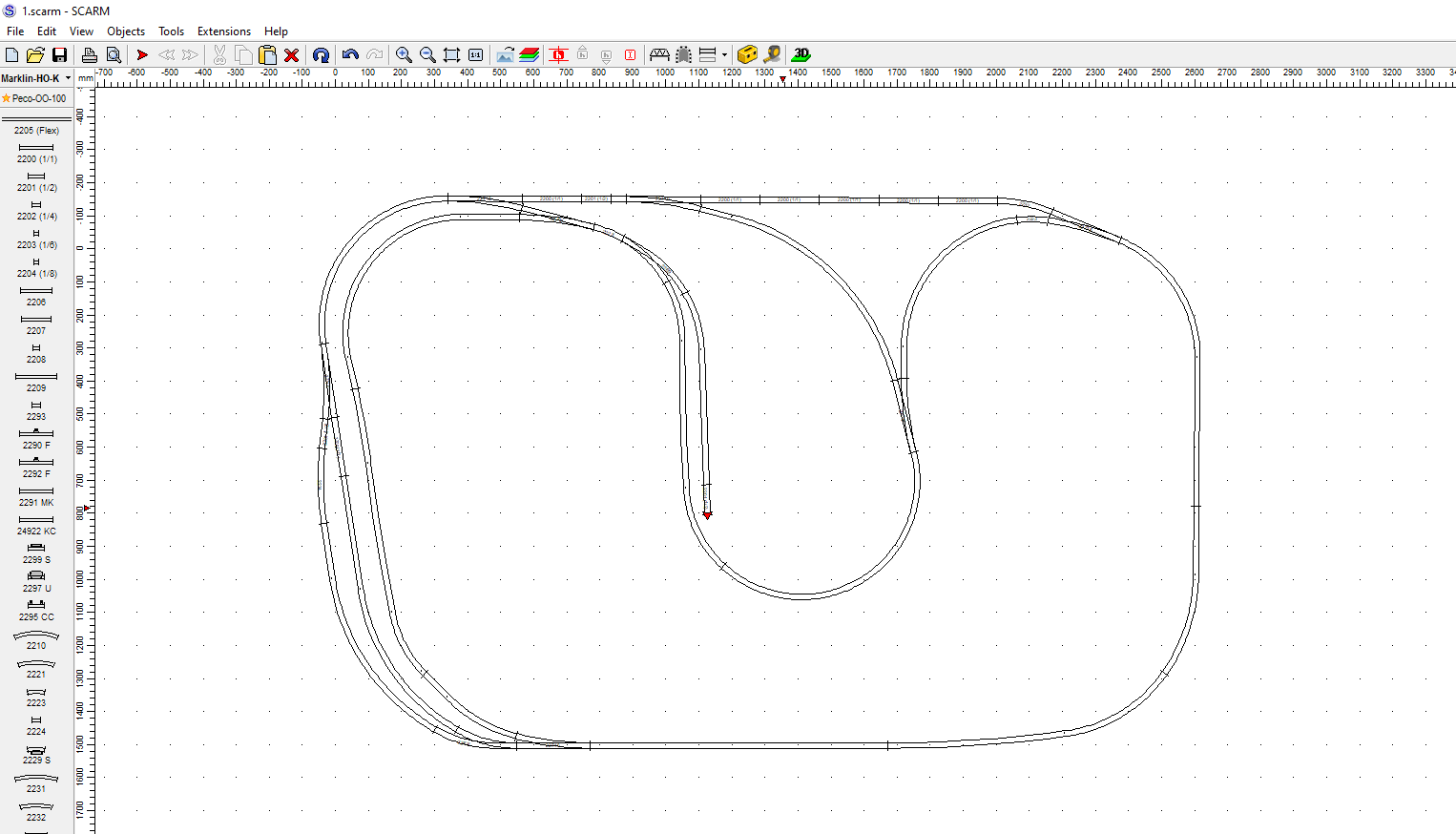Pick the 2202 (1/4) straight track
1456x834 pixels.
(36, 210)
